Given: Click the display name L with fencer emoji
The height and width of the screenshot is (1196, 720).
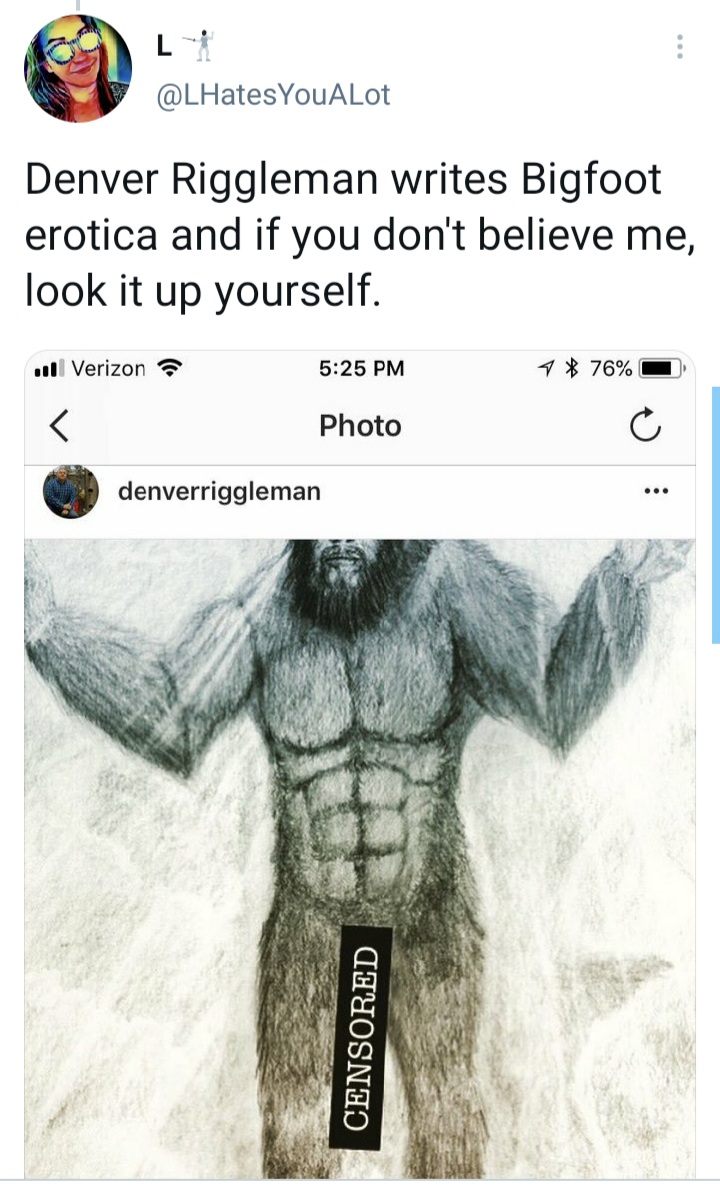Looking at the screenshot, I should [x=185, y=47].
